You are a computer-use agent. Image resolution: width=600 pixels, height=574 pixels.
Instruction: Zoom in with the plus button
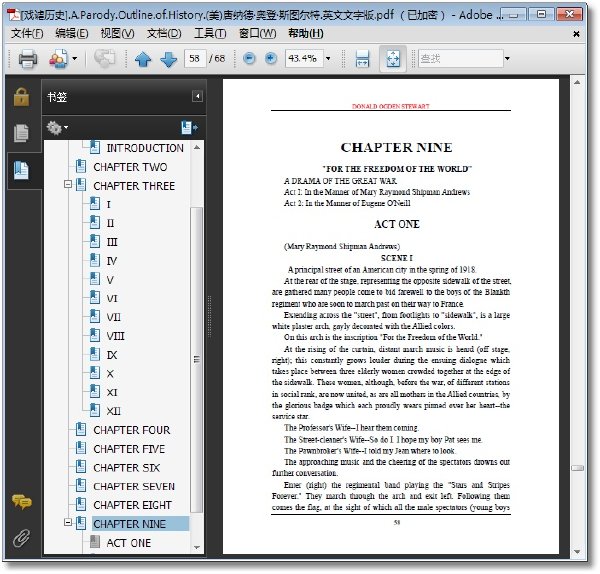coord(271,59)
